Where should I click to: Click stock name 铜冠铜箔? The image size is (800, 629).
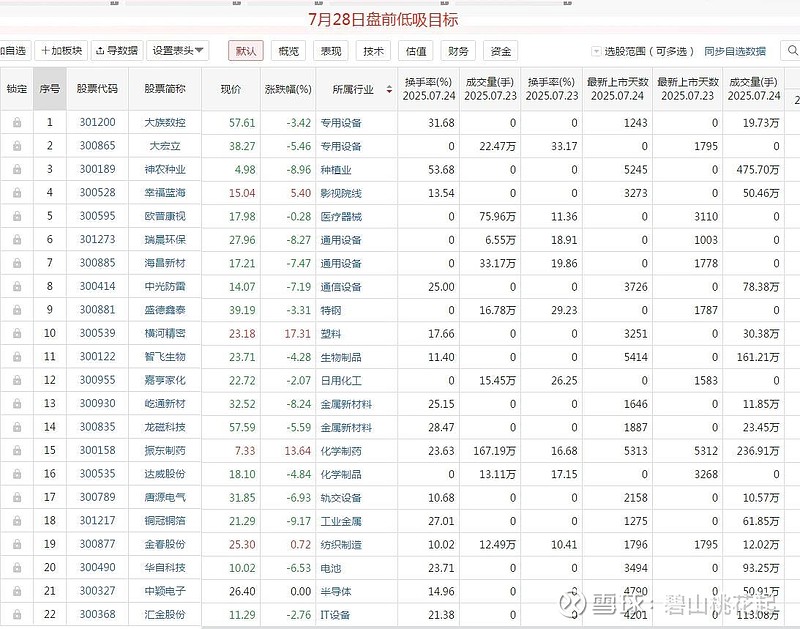(x=165, y=521)
